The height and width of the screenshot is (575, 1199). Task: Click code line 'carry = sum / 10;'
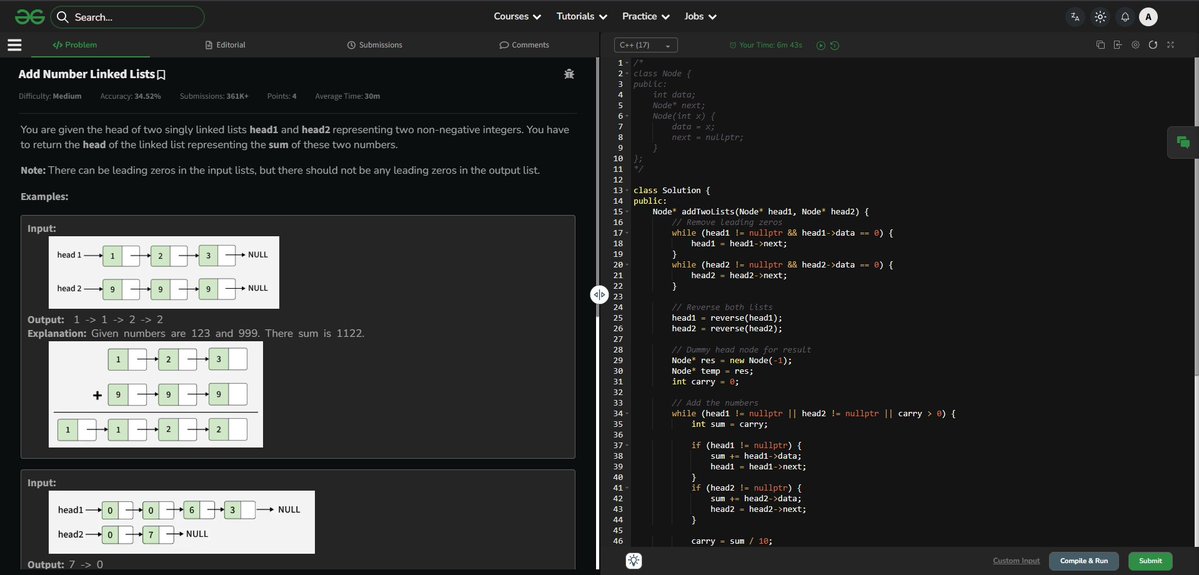click(x=732, y=541)
